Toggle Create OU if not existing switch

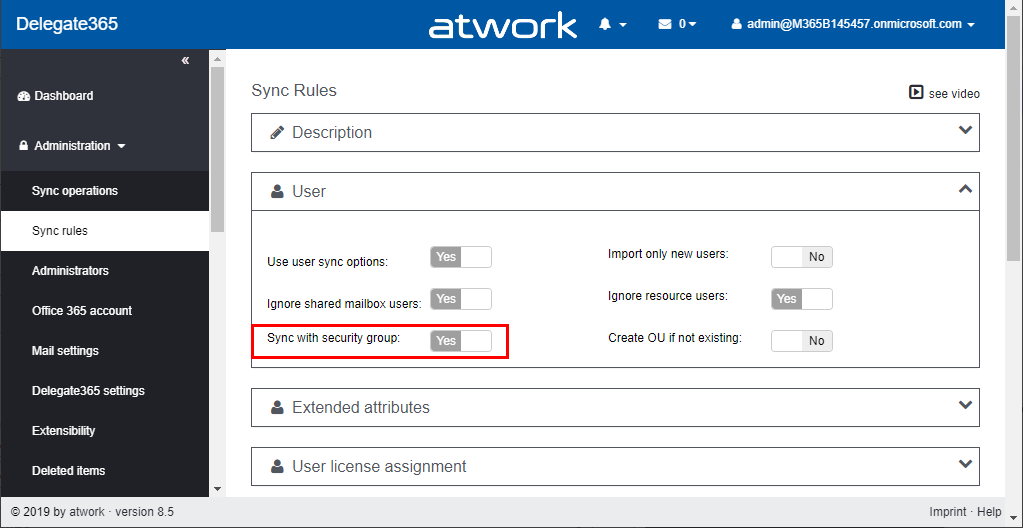tap(802, 341)
